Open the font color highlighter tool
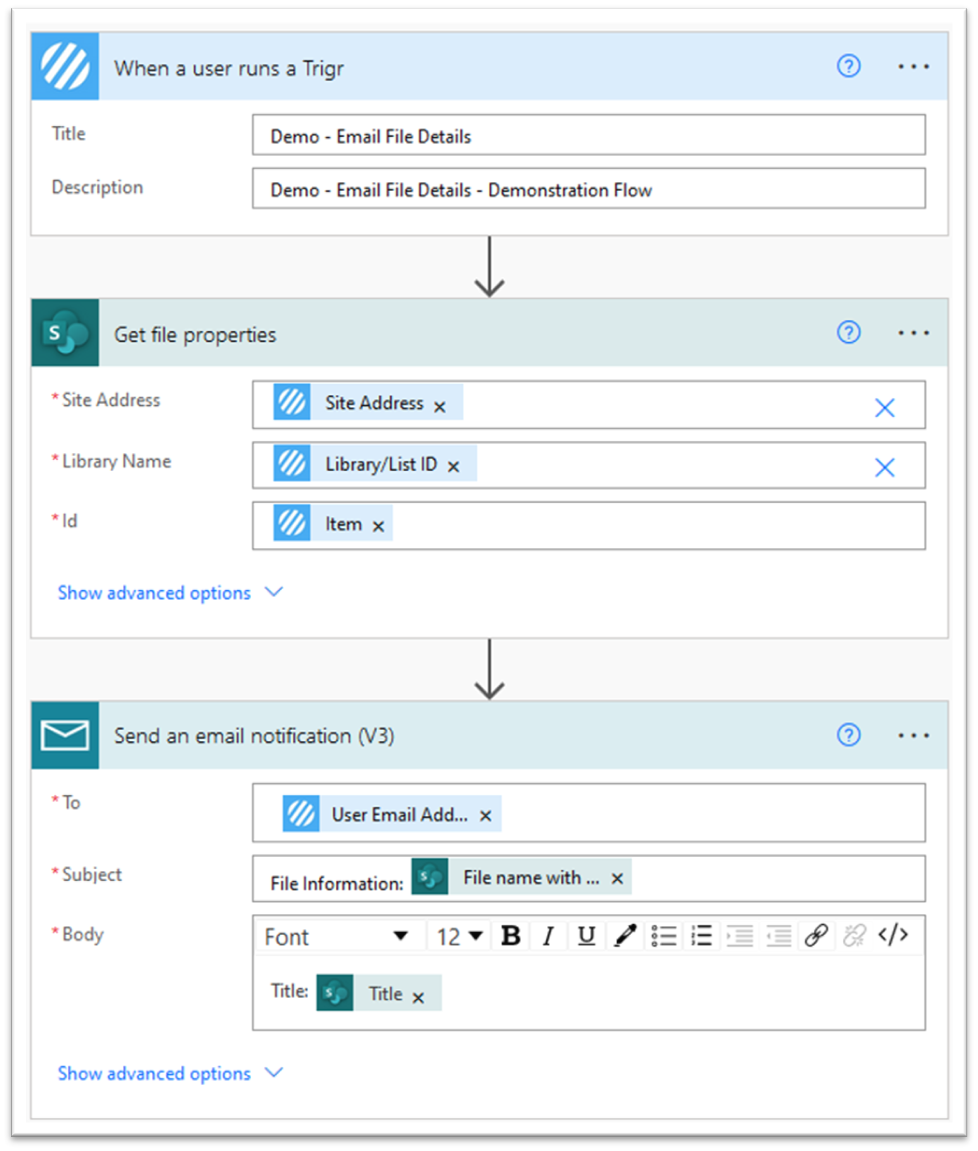 pyautogui.click(x=625, y=936)
